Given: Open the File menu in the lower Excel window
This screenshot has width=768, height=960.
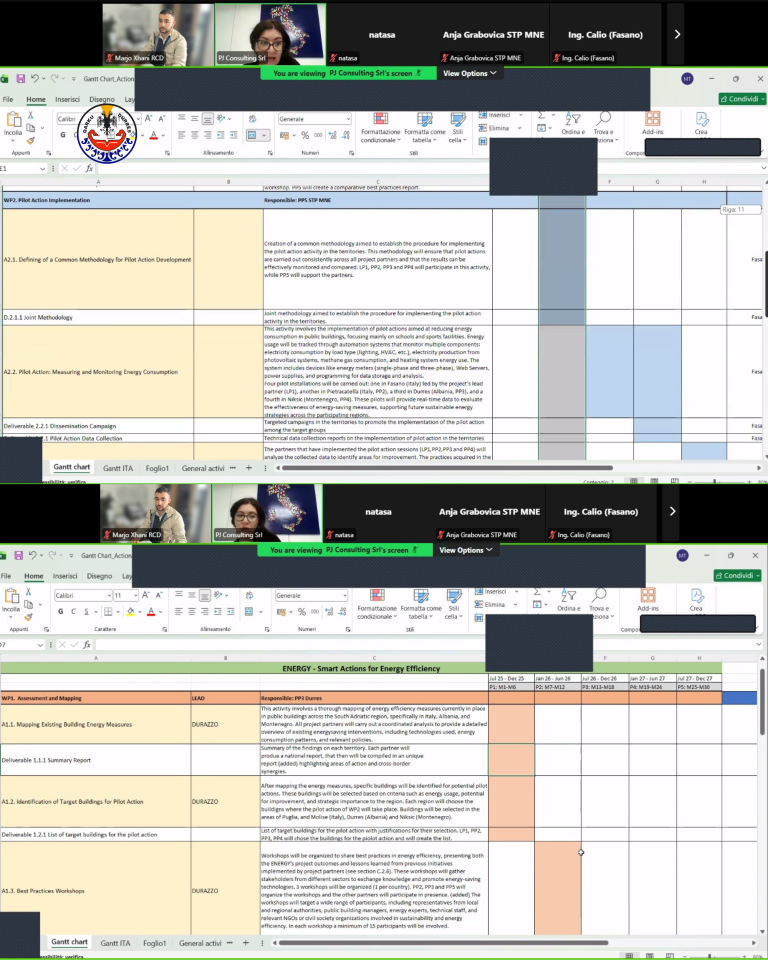Looking at the screenshot, I should (6, 576).
